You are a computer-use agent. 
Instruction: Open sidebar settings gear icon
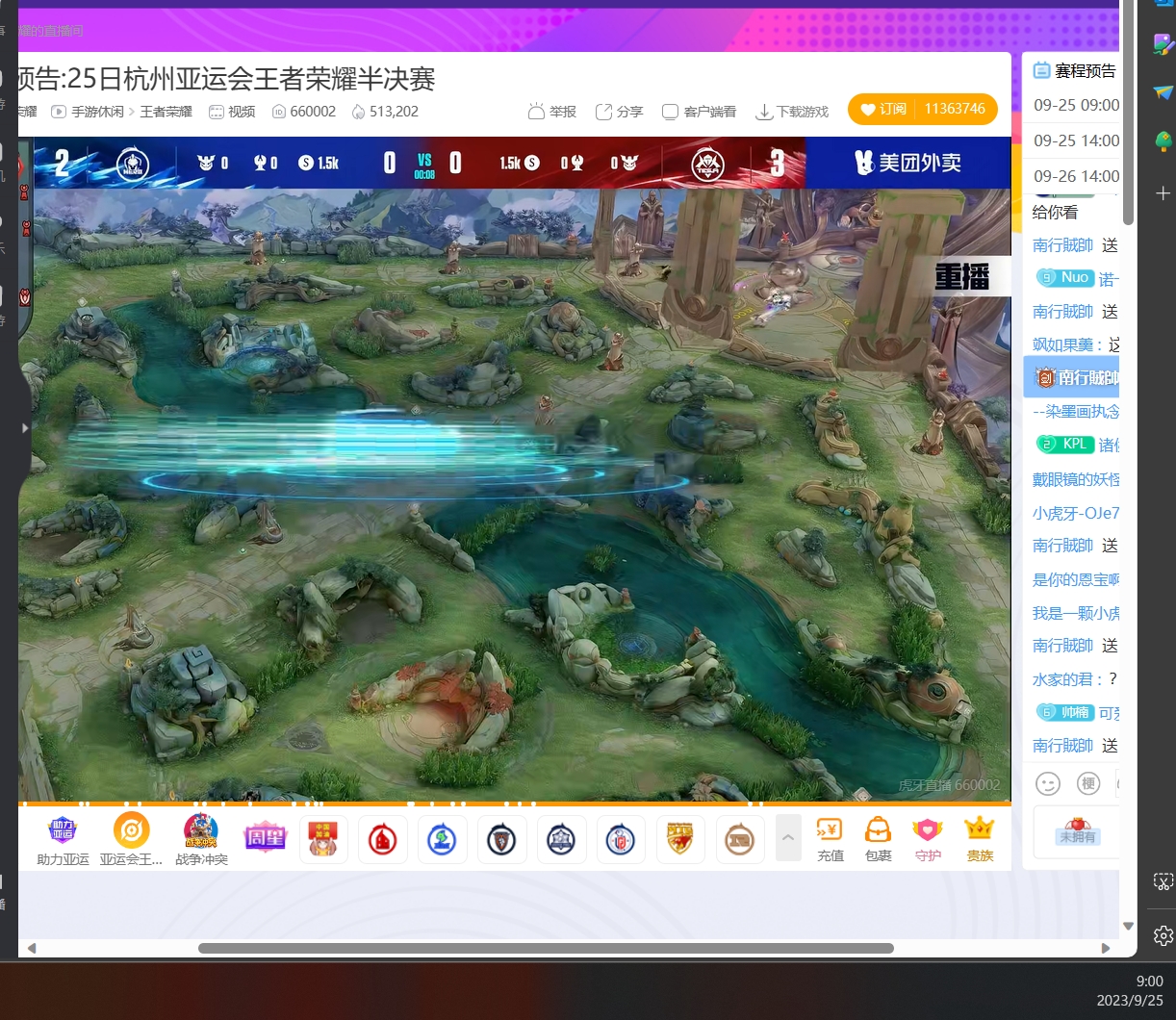(x=1163, y=935)
